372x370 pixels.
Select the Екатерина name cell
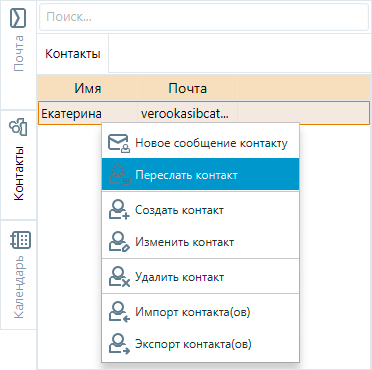click(x=88, y=113)
